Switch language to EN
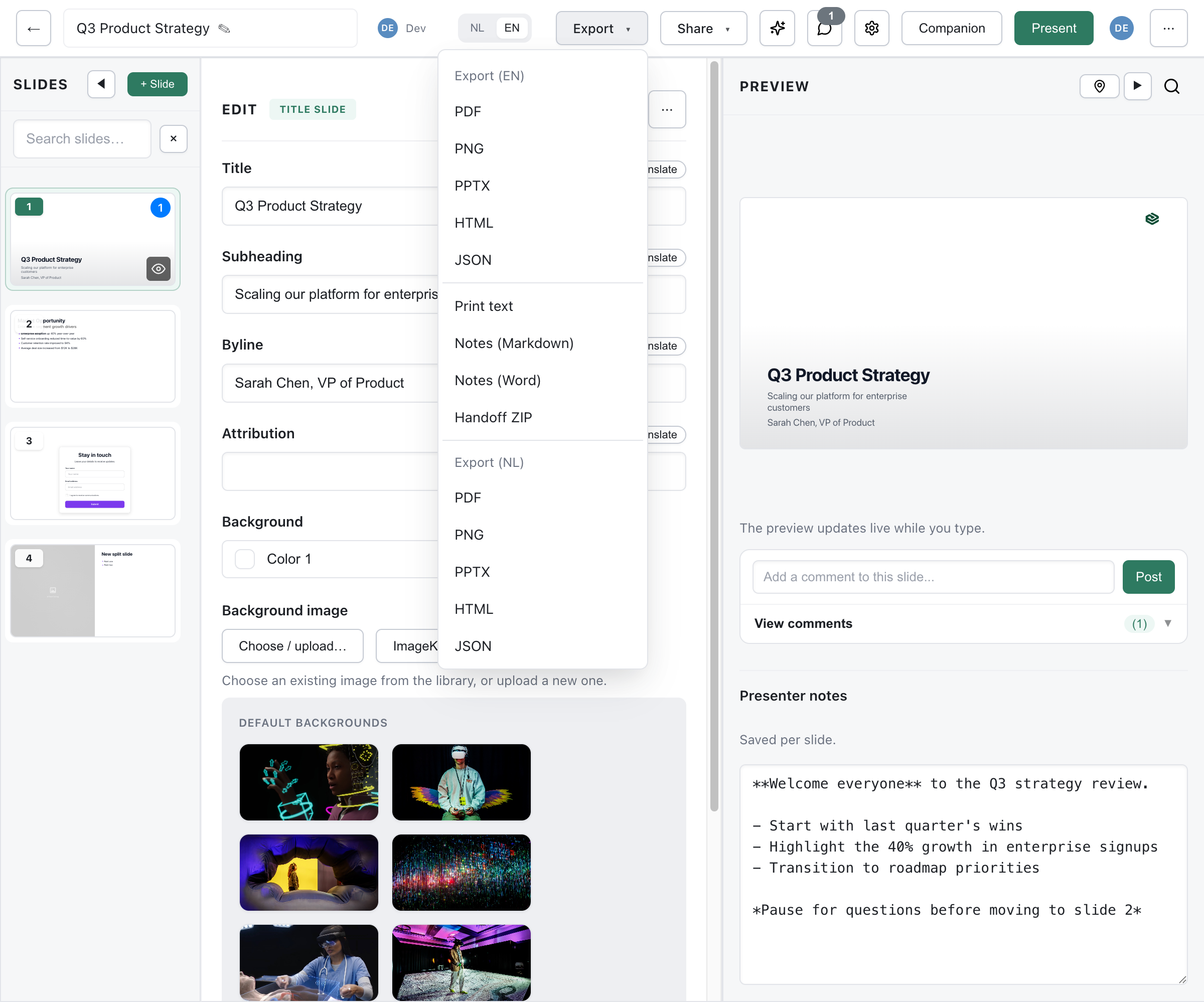Screen dimensions: 1204x1002 (512, 28)
